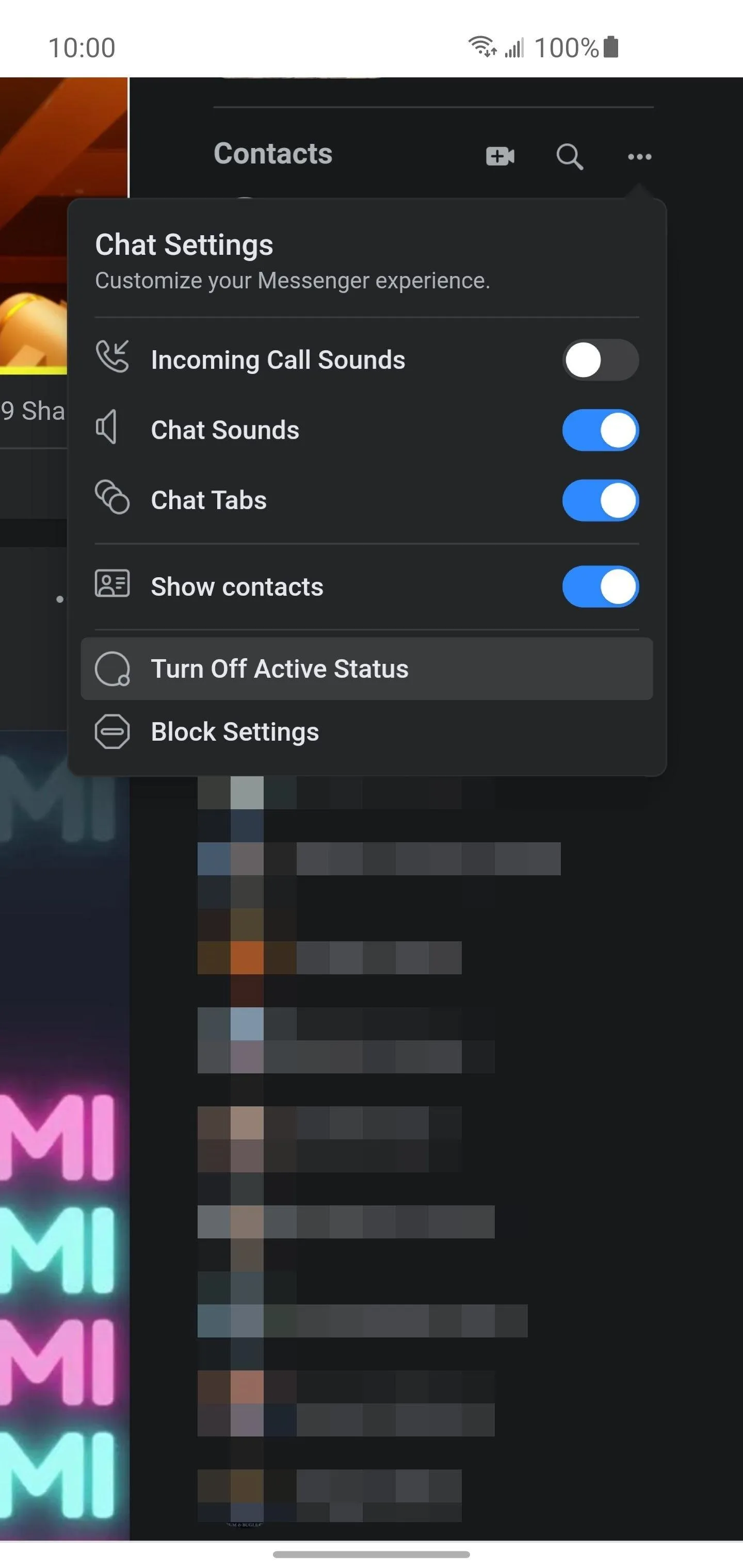
Task: Disable the Chat Sounds switch
Action: (x=601, y=430)
